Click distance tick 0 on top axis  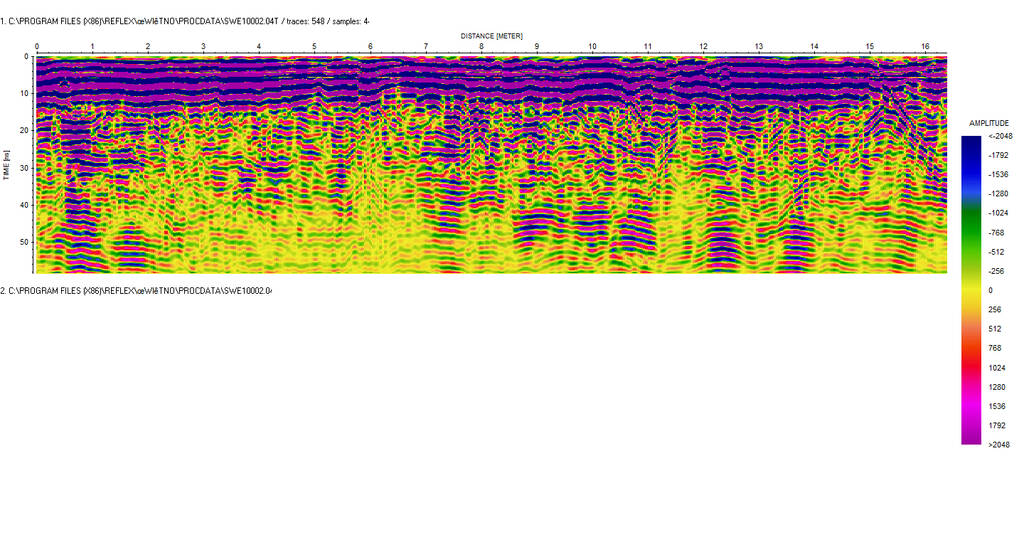pos(37,47)
